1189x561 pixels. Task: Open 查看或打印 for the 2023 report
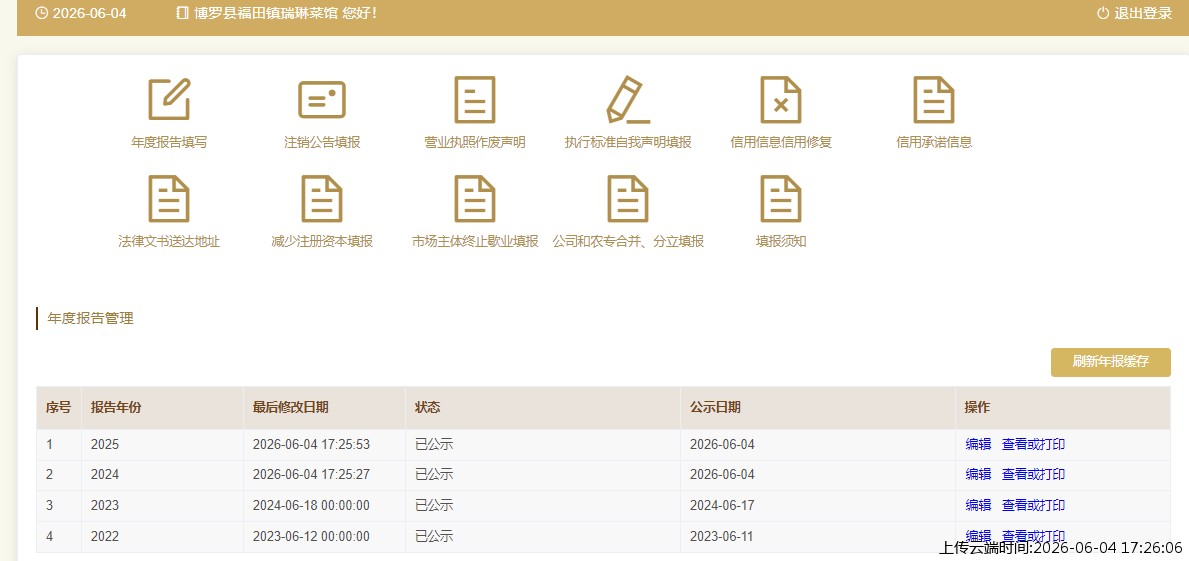tap(1034, 506)
